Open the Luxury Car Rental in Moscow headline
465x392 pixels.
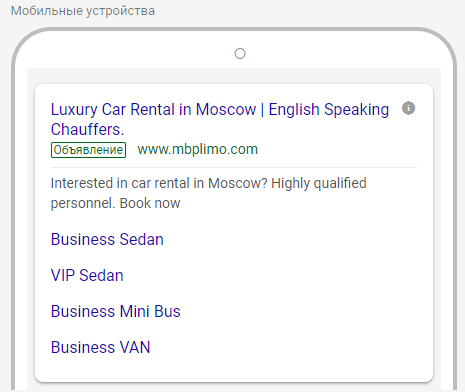coord(220,119)
